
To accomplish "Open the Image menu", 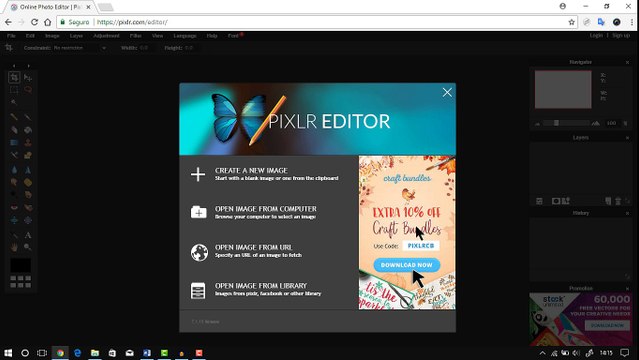I will coord(52,36).
